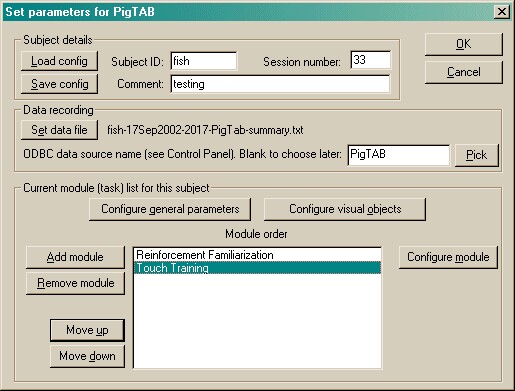Select Touch Training in module list
This screenshot has width=515, height=391.
[x=257, y=268]
